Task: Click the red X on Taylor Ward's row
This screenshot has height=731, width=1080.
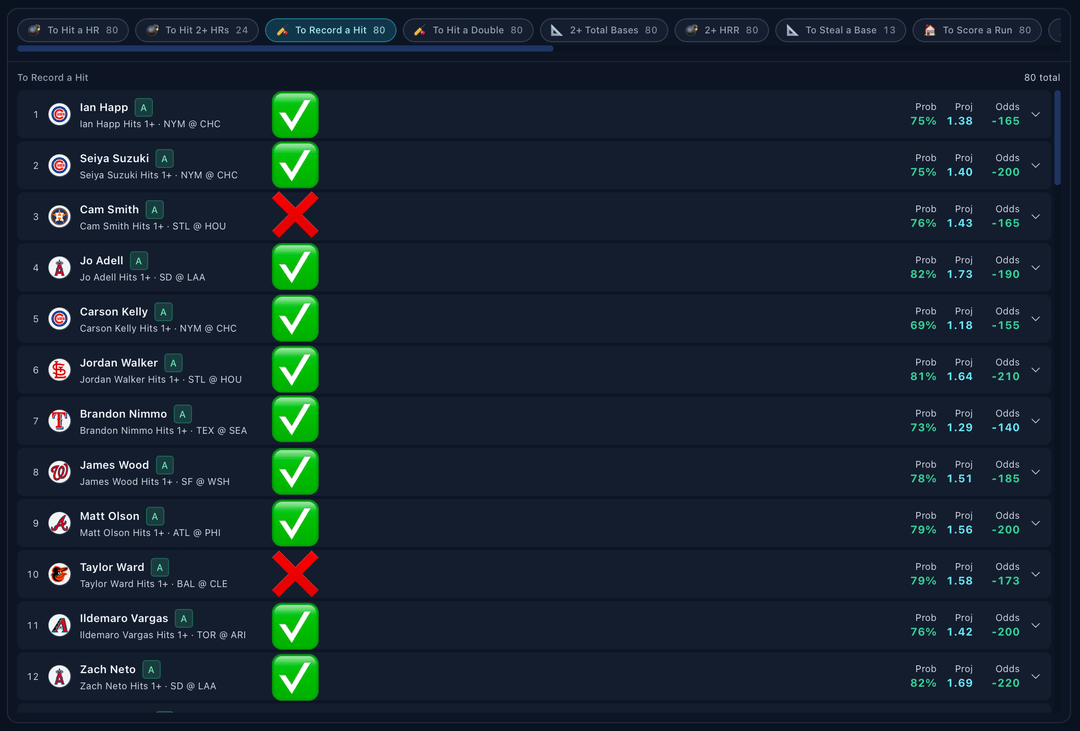Action: pyautogui.click(x=295, y=574)
